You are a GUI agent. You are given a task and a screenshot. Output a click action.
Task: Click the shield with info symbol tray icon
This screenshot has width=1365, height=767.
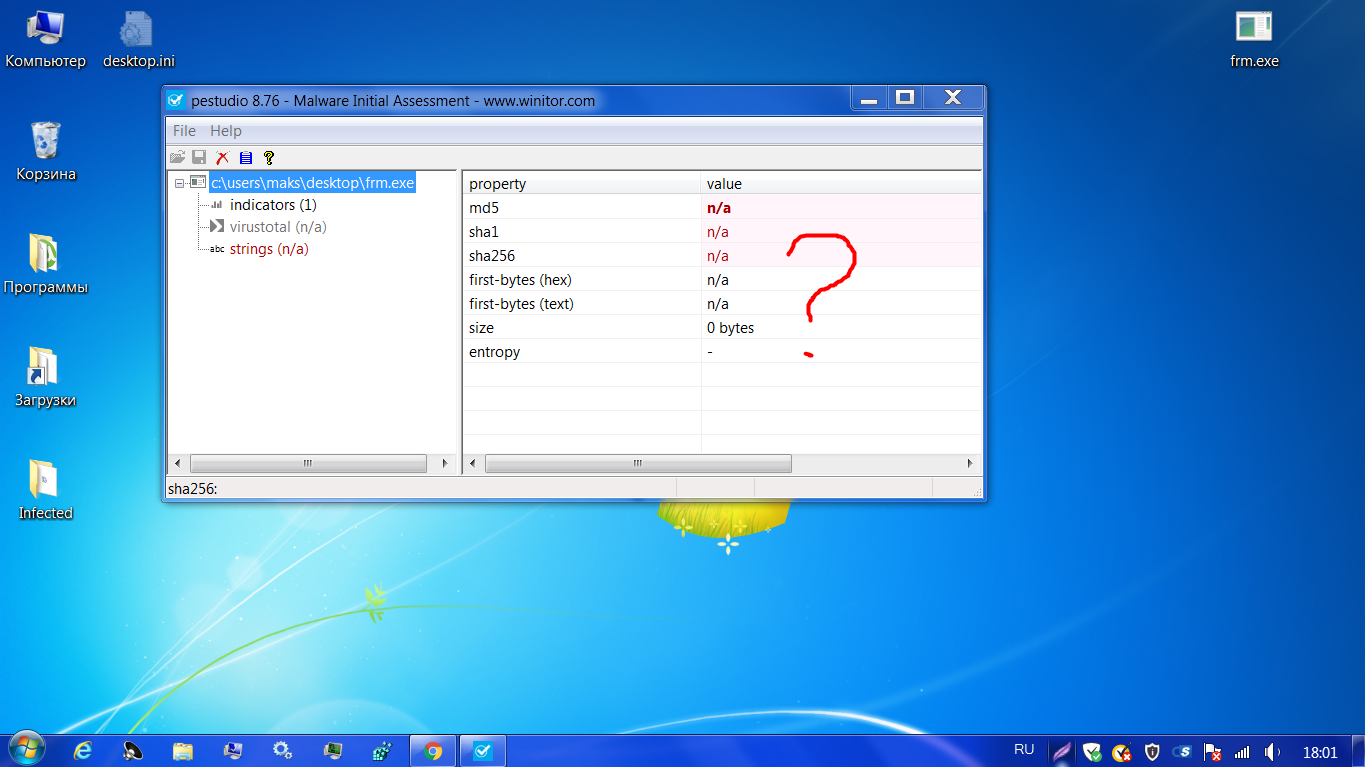pyautogui.click(x=1152, y=751)
